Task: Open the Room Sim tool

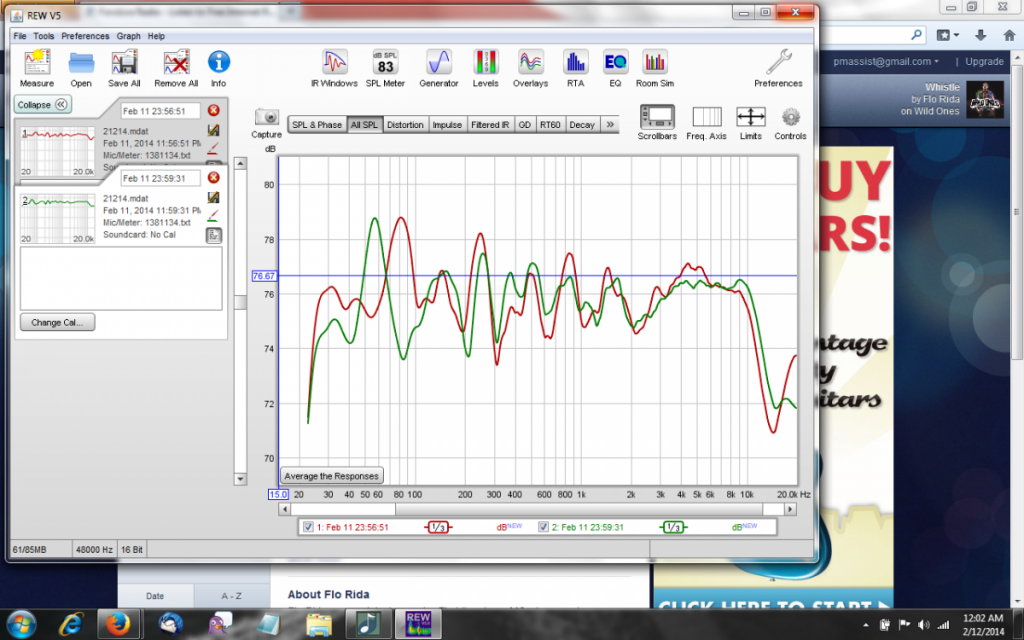Action: (654, 69)
